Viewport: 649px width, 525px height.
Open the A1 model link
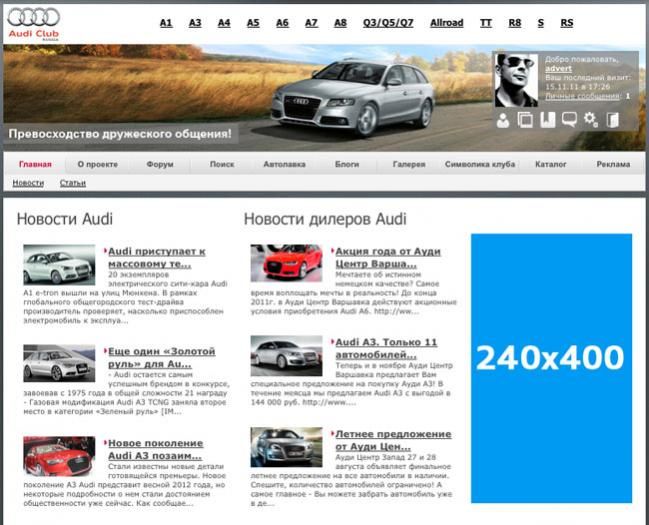tap(166, 23)
